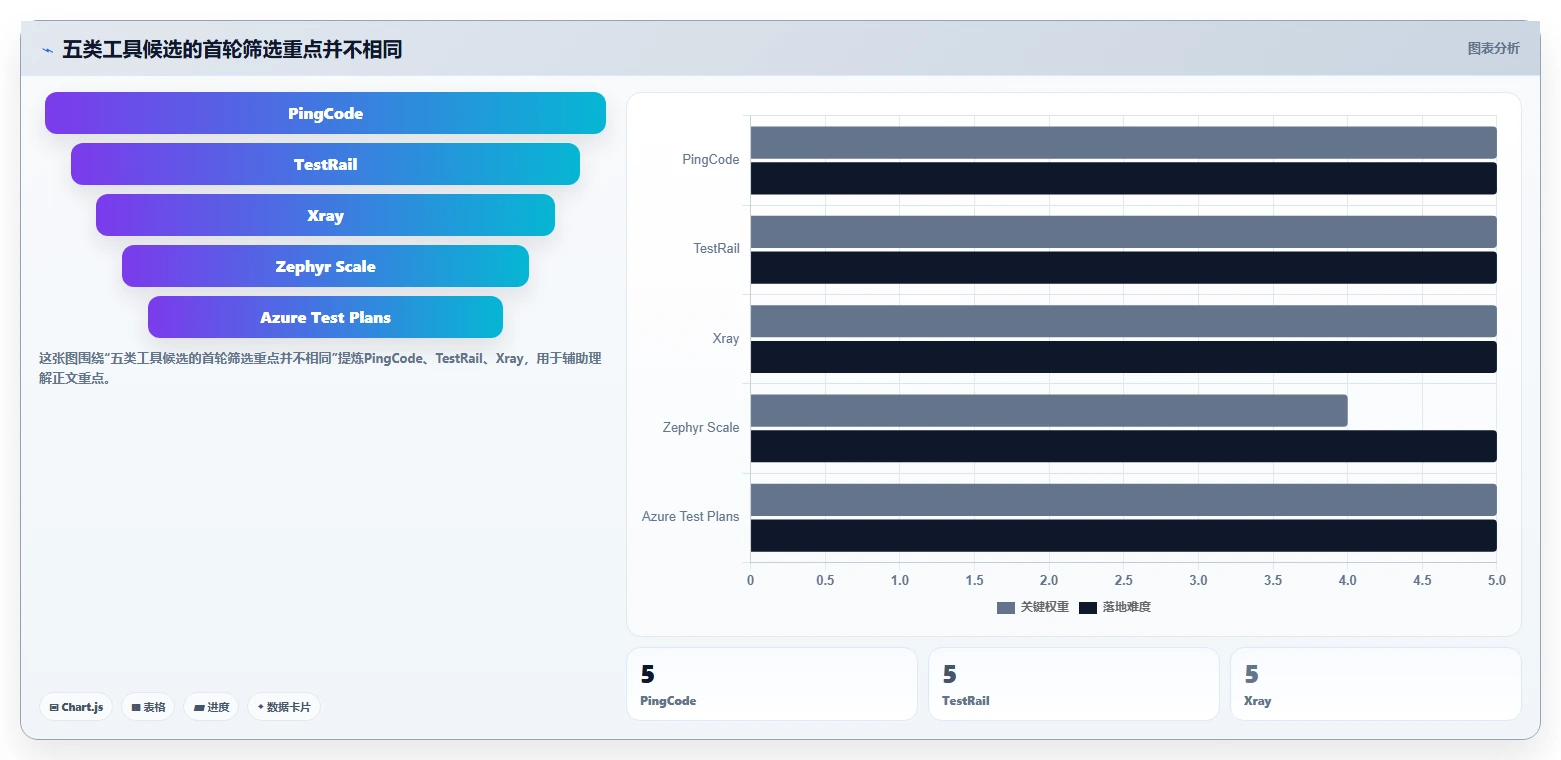Click the 5.0 tick on the x-axis
1561x760 pixels.
pyautogui.click(x=1496, y=580)
